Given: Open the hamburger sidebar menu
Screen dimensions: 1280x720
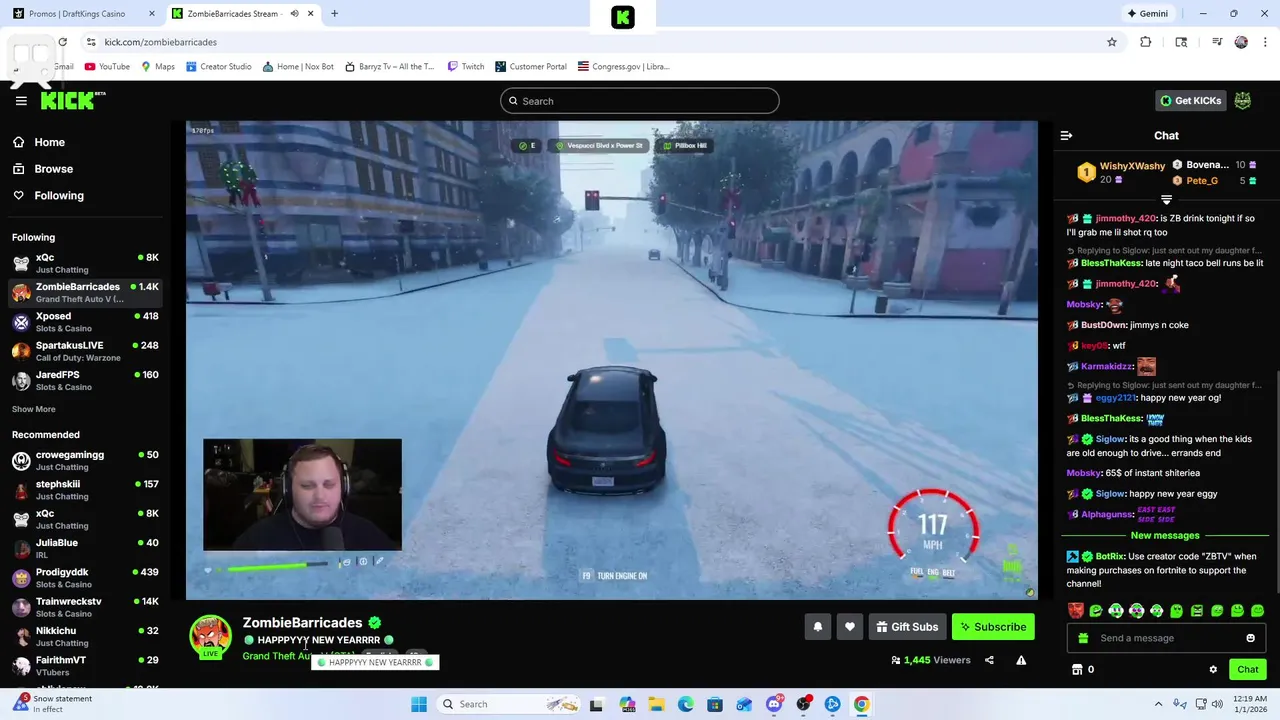Looking at the screenshot, I should [21, 101].
